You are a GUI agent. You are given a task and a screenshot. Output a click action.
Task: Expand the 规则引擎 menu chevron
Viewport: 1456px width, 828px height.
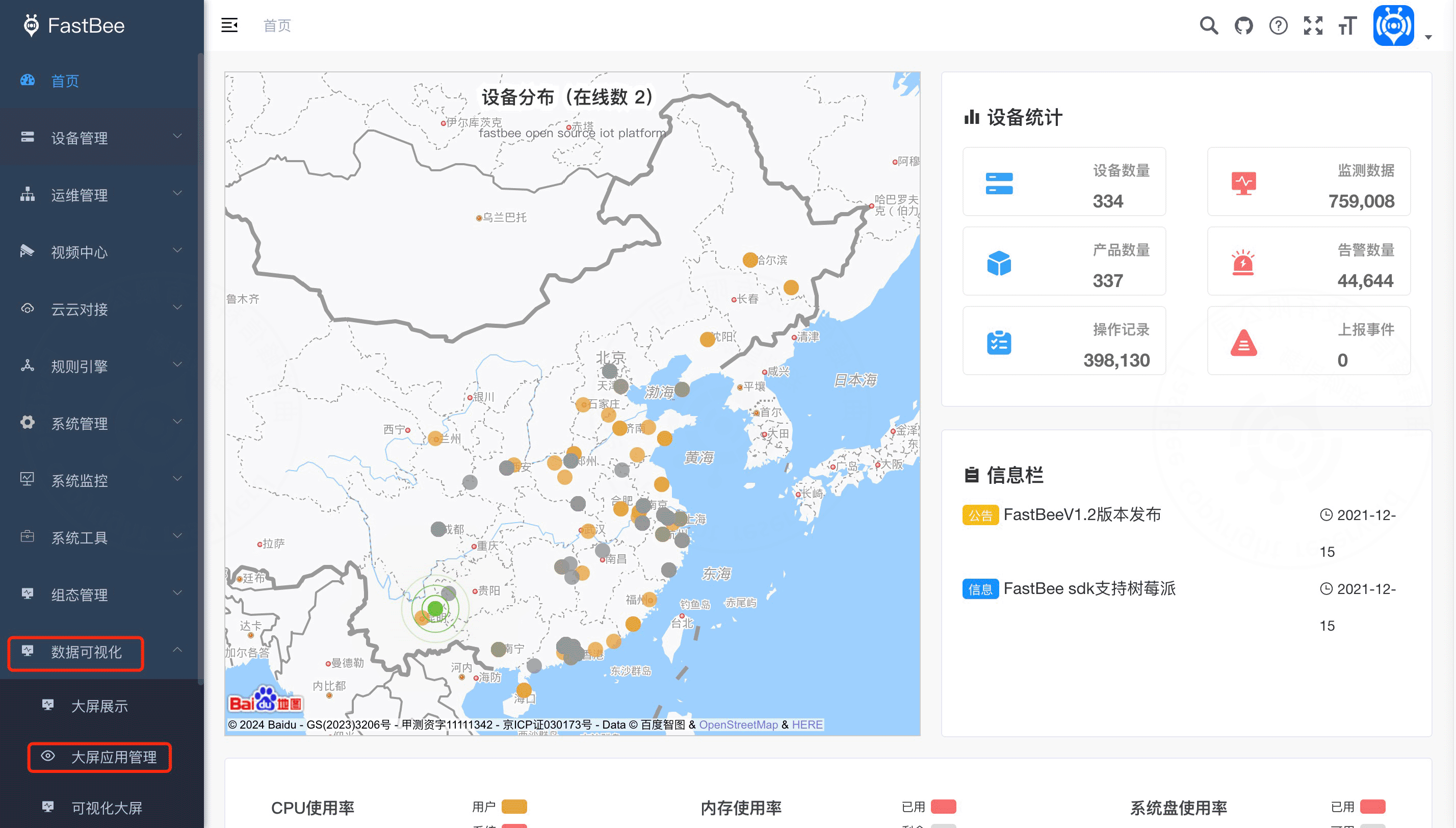[x=177, y=364]
